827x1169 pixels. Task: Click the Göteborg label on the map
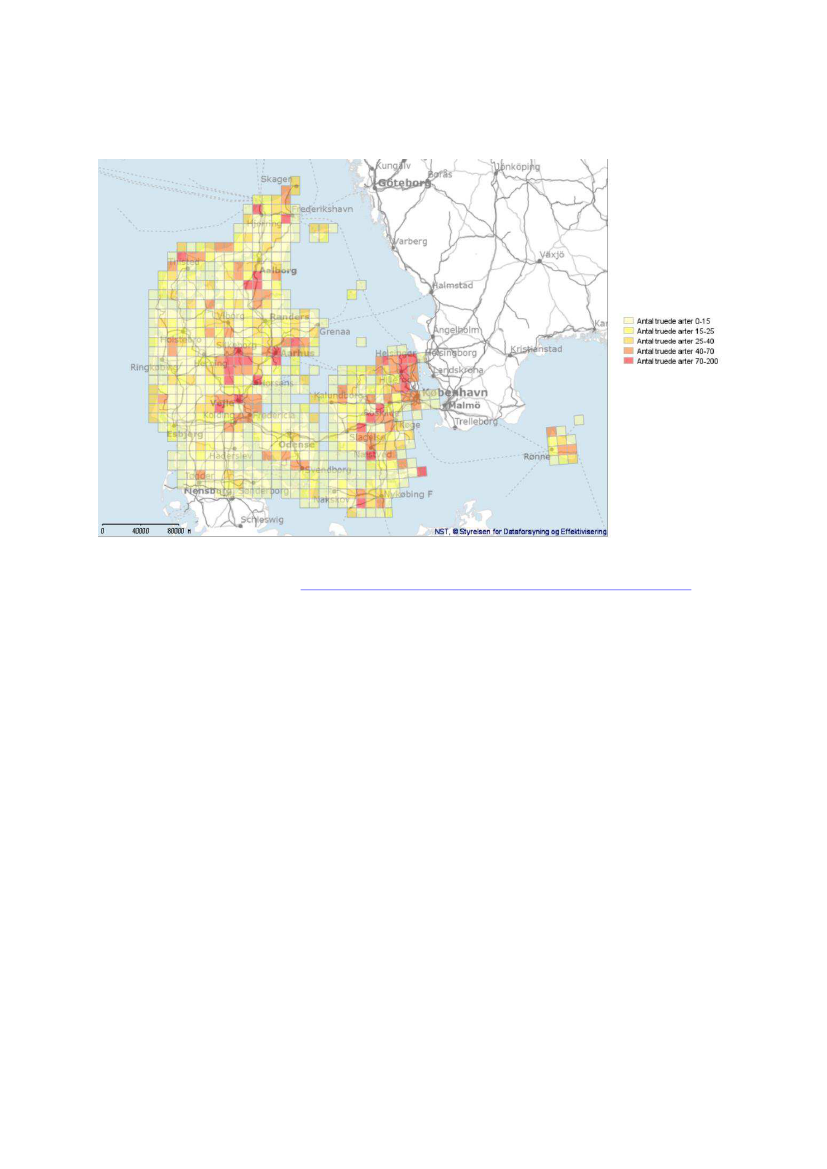[x=404, y=183]
